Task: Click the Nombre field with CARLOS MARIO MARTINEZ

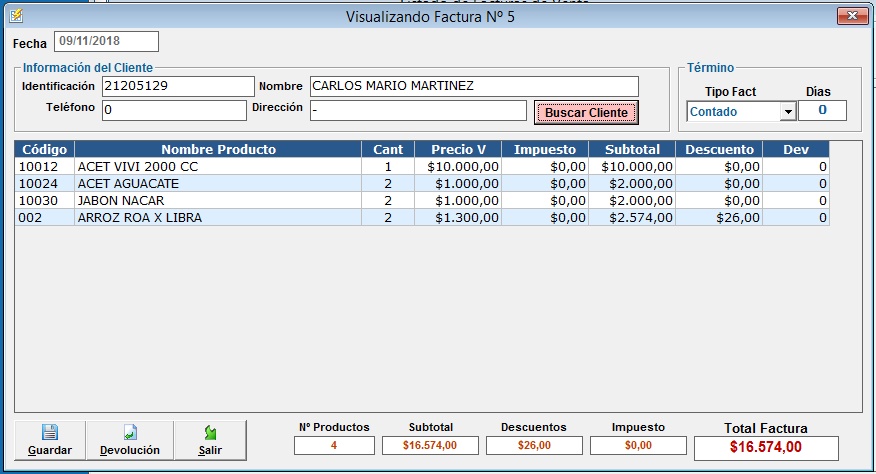Action: [x=473, y=86]
